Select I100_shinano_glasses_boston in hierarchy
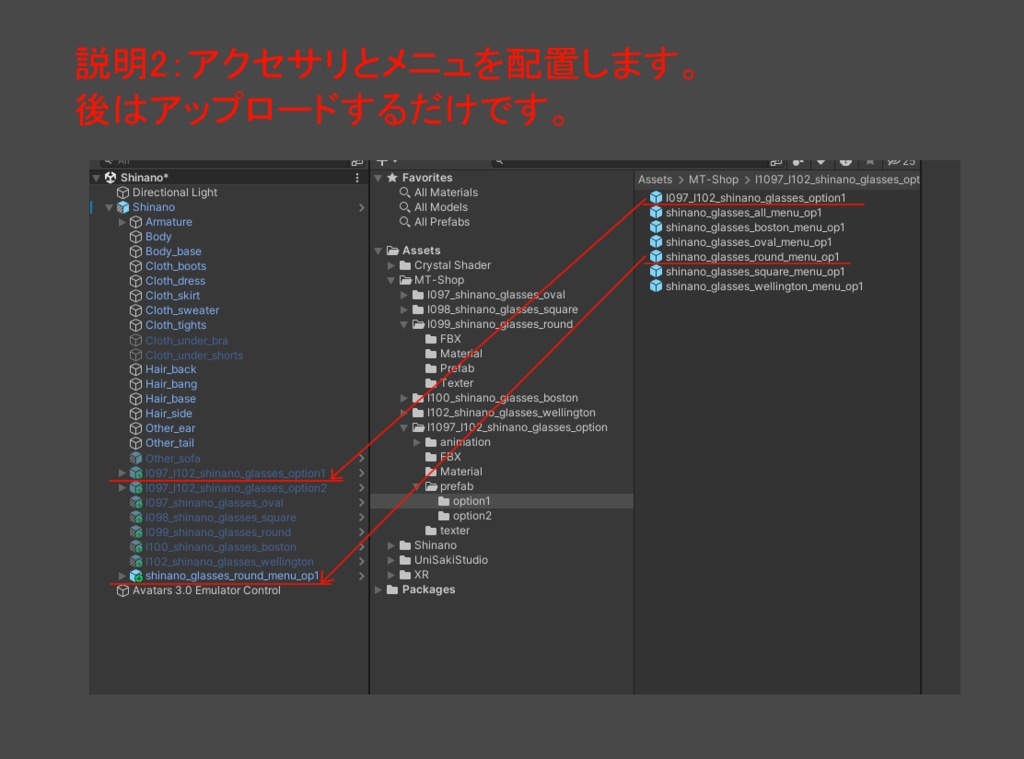Image resolution: width=1024 pixels, height=759 pixels. point(221,547)
